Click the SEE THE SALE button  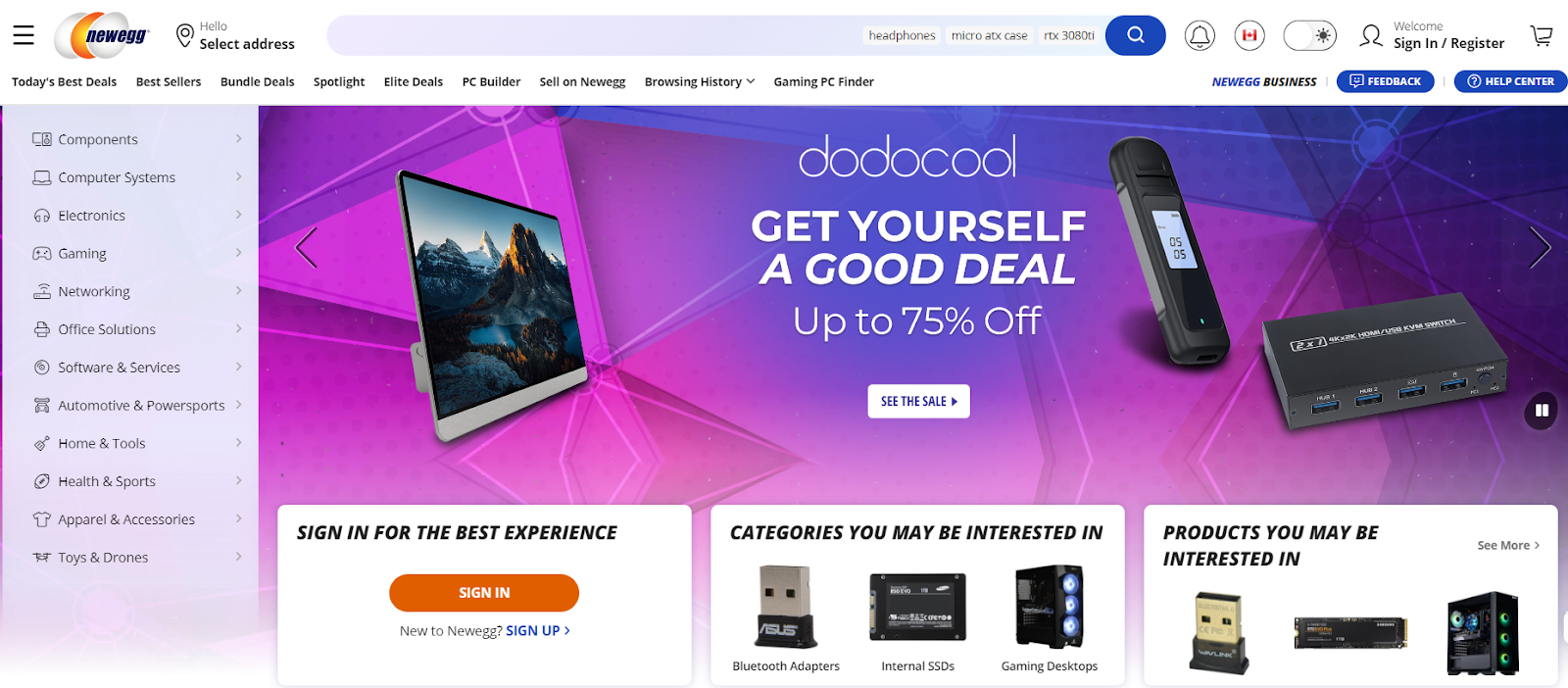coord(918,401)
